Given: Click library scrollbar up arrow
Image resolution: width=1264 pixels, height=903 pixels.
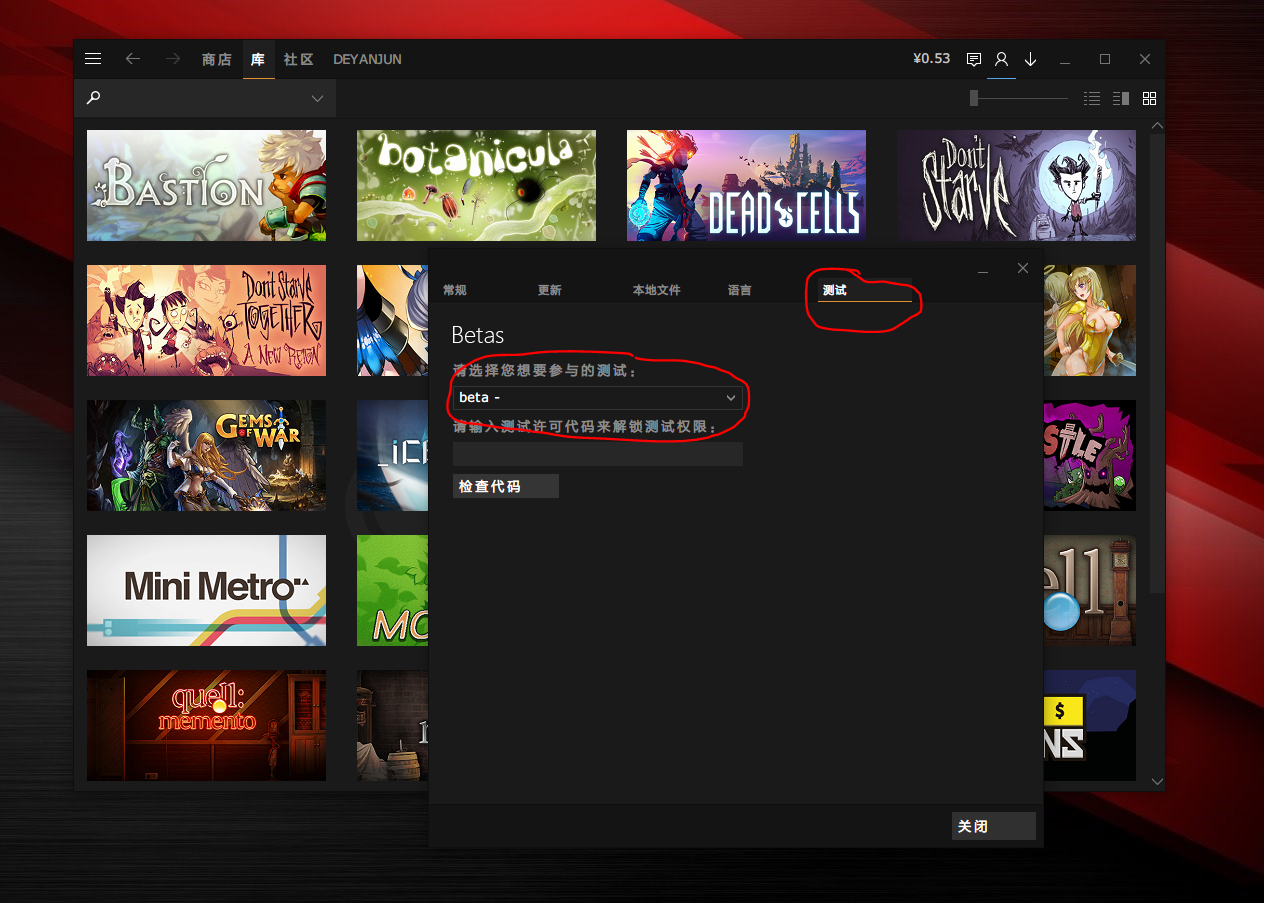Looking at the screenshot, I should pos(1157,126).
